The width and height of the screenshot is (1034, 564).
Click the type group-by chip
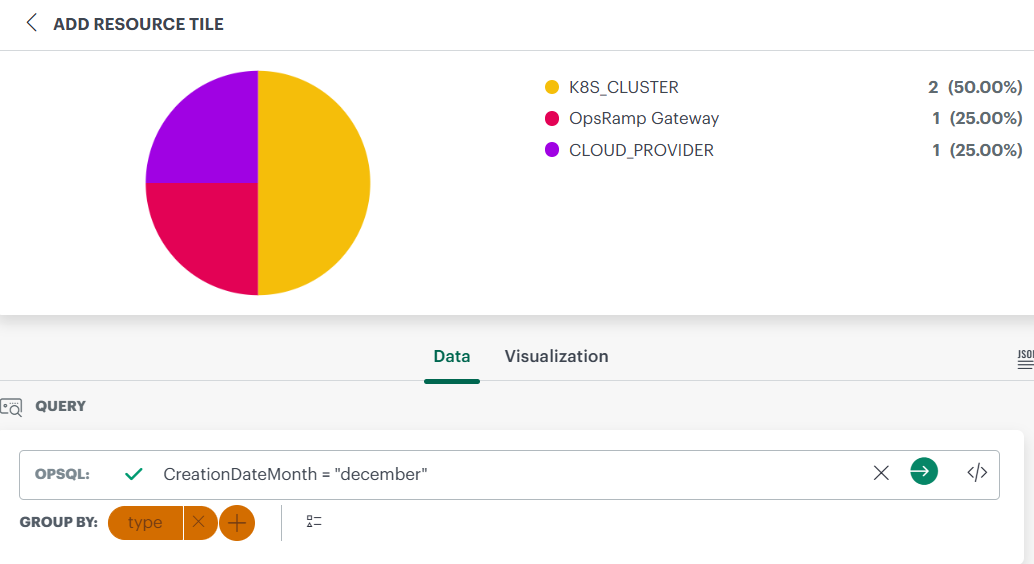coord(145,522)
